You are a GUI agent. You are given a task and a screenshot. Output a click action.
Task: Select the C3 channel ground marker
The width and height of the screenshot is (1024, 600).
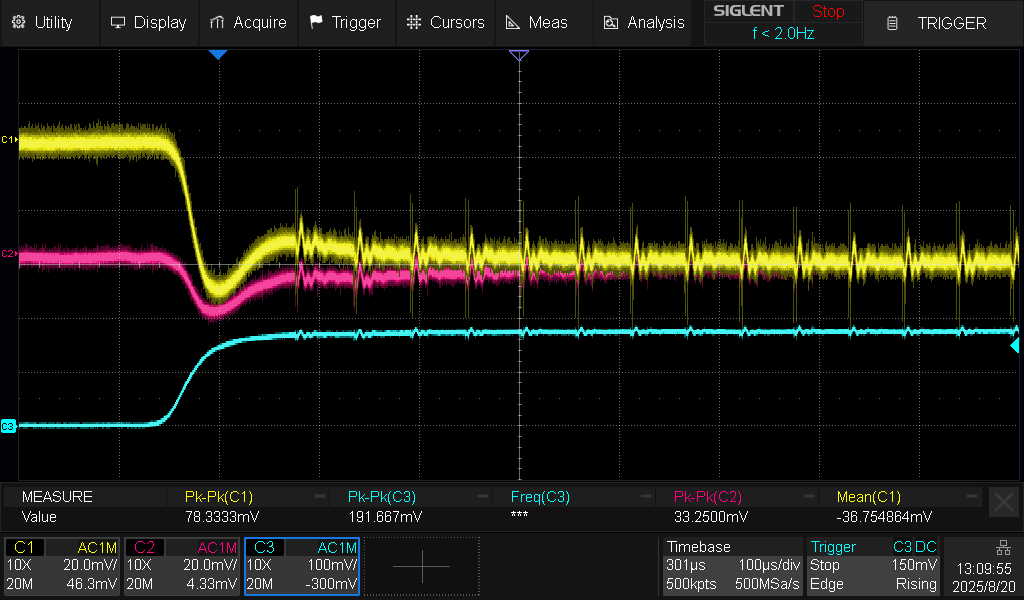(9, 426)
